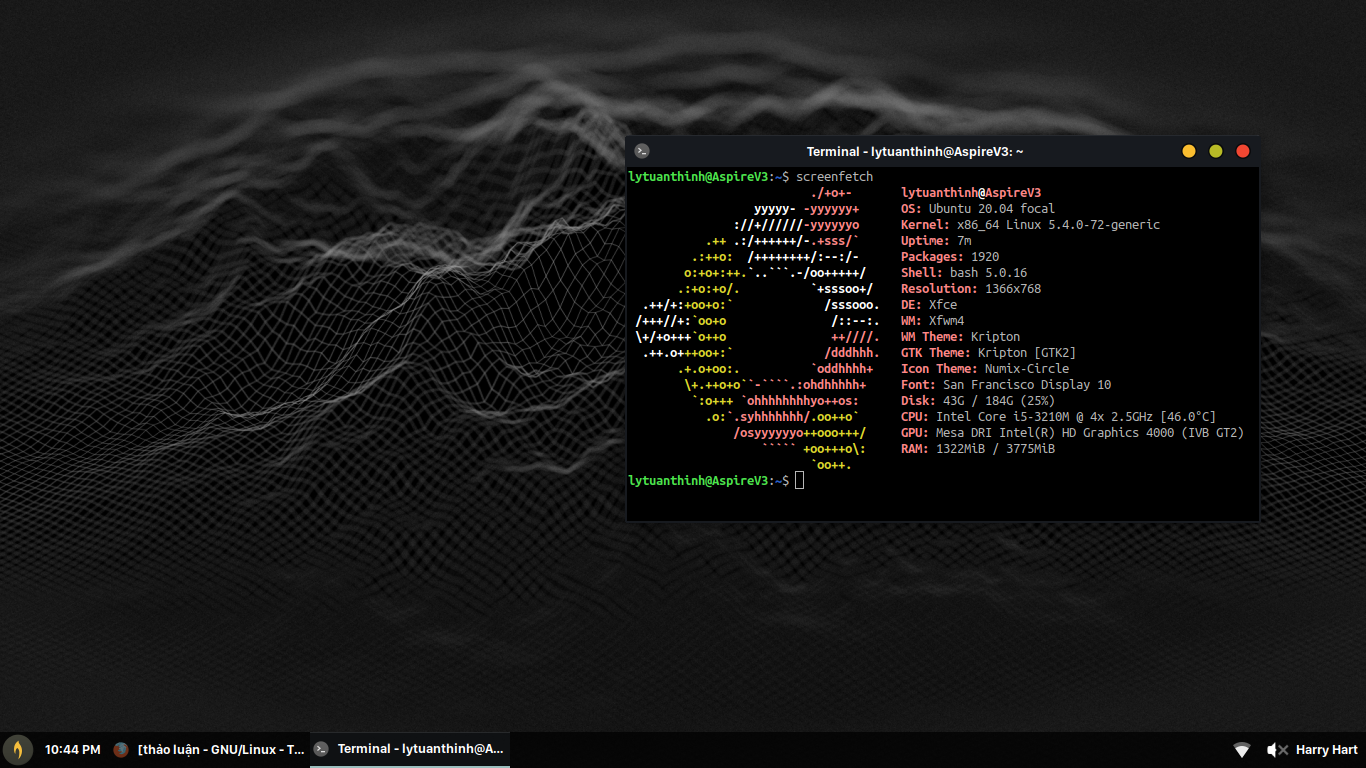Open the Harry Hart user menu
This screenshot has height=768, width=1366.
1327,750
